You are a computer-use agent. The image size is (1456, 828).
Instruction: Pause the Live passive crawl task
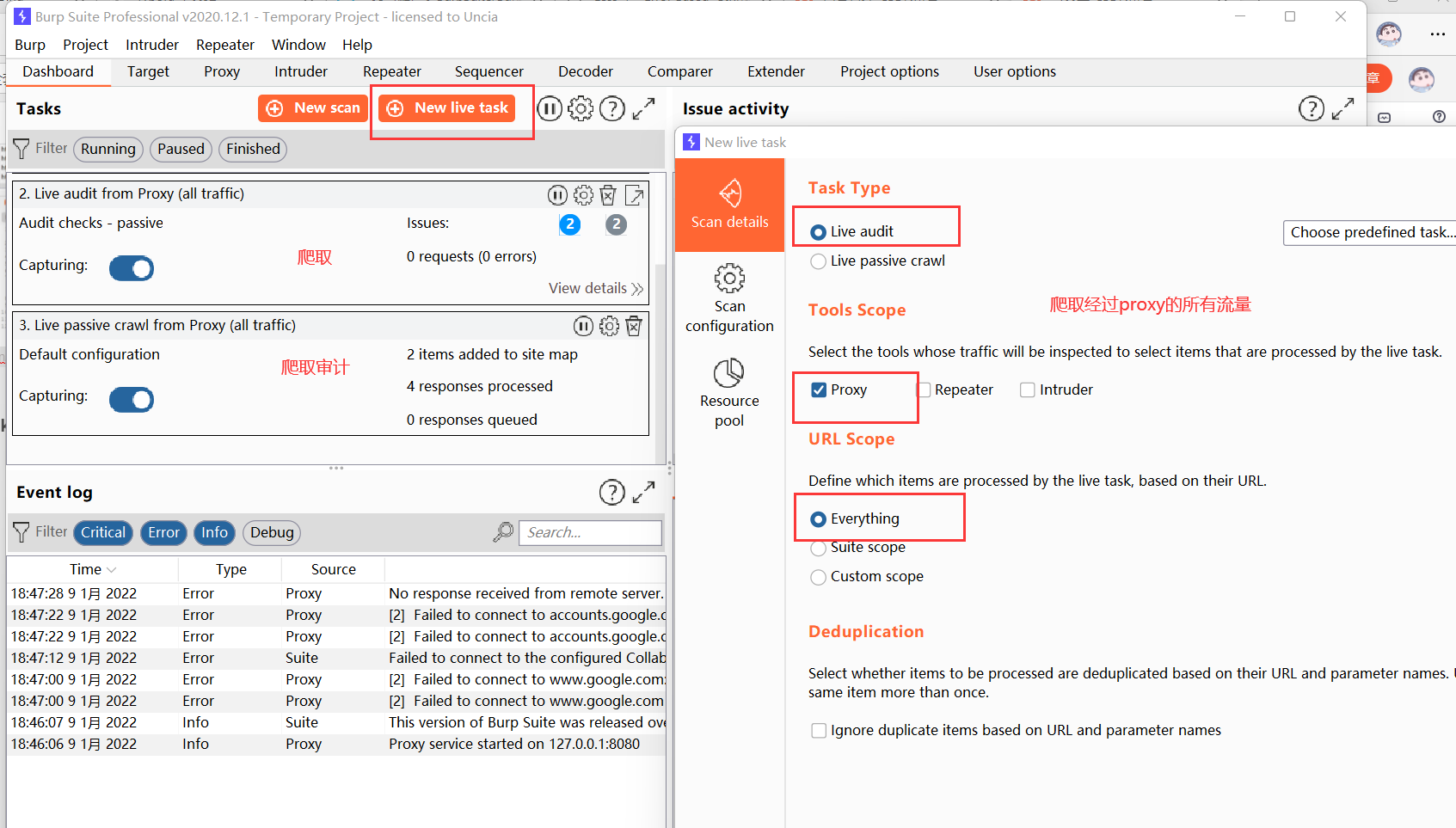click(x=583, y=327)
